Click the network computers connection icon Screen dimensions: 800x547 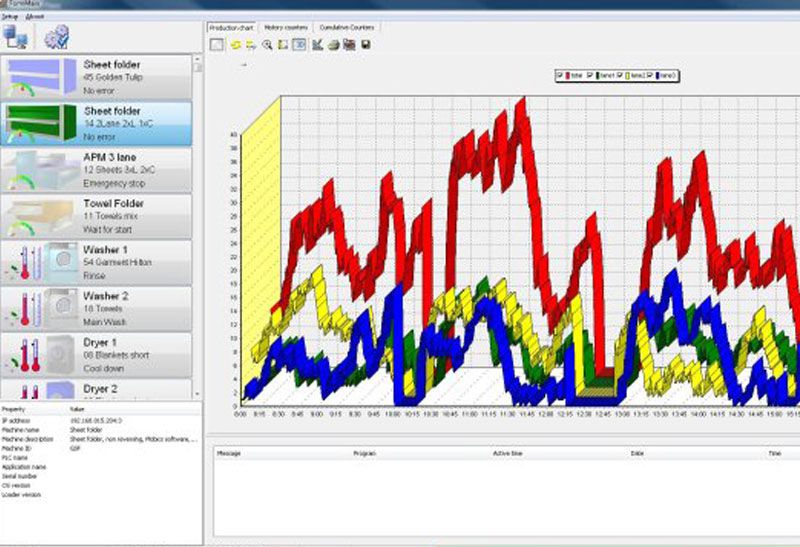pos(16,37)
